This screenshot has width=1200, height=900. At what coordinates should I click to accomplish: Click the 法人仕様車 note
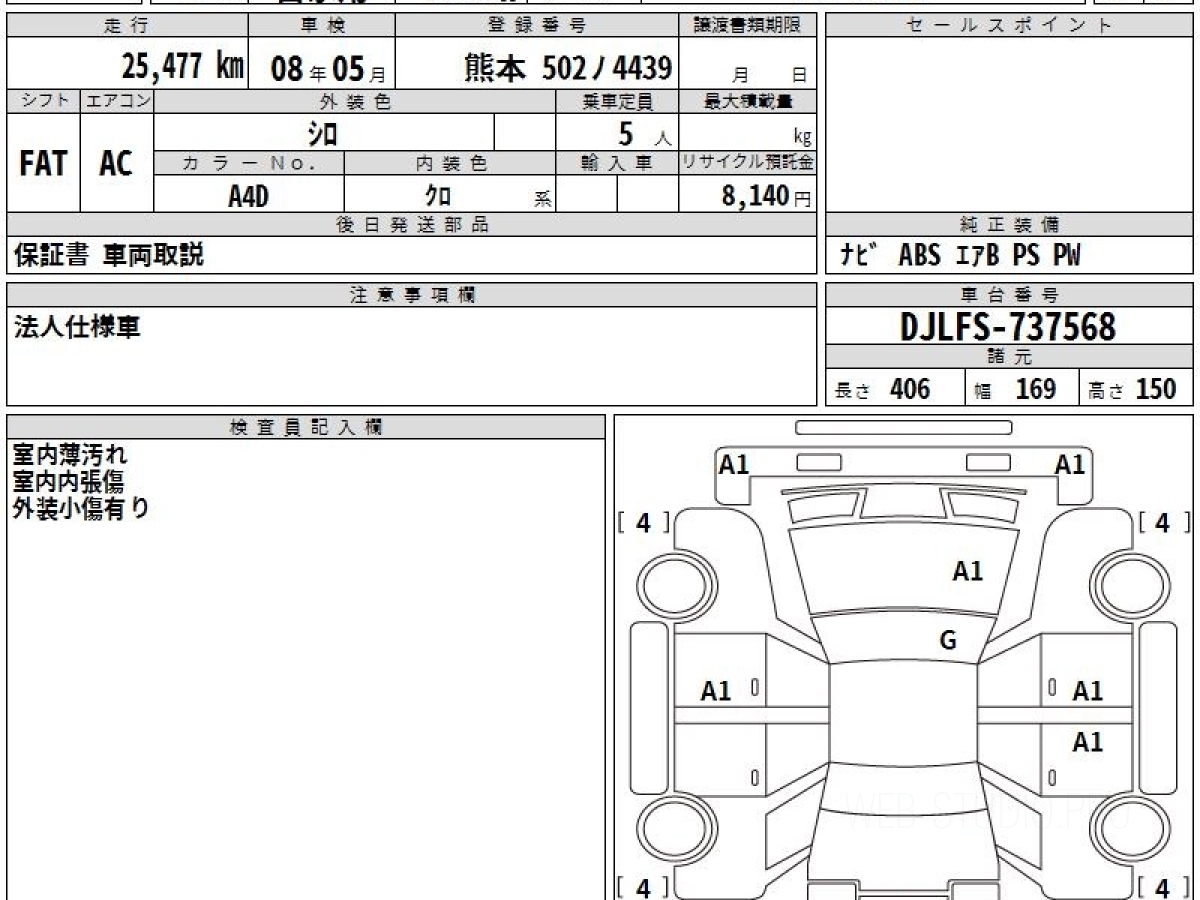[77, 327]
